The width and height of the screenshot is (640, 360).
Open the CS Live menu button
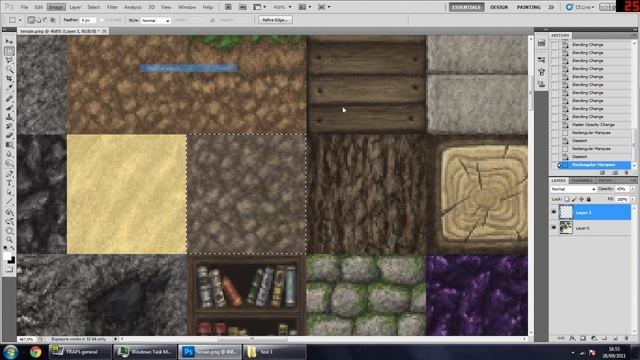pos(580,7)
